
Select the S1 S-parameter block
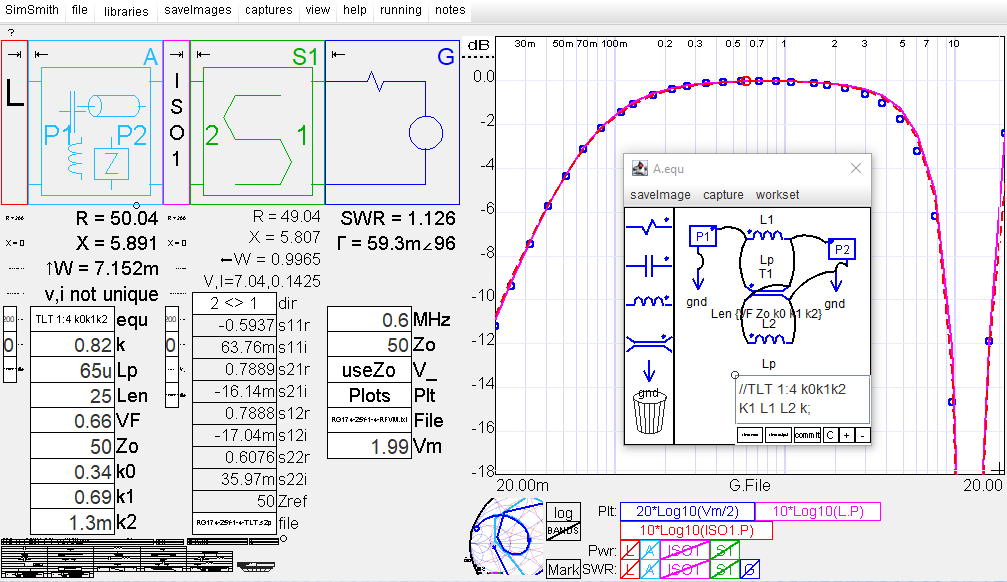point(257,122)
